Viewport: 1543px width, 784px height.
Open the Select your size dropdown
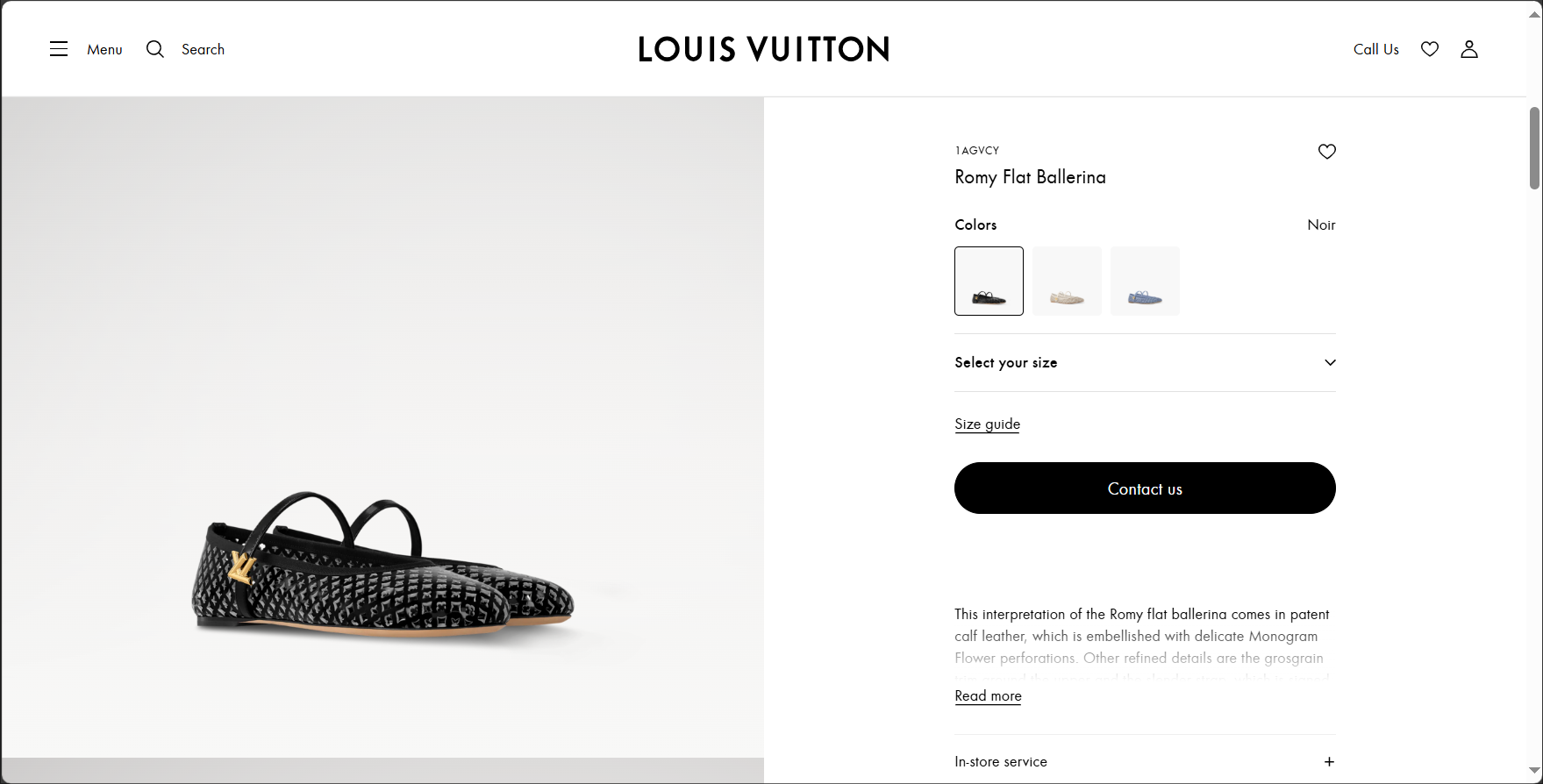[1006, 363]
